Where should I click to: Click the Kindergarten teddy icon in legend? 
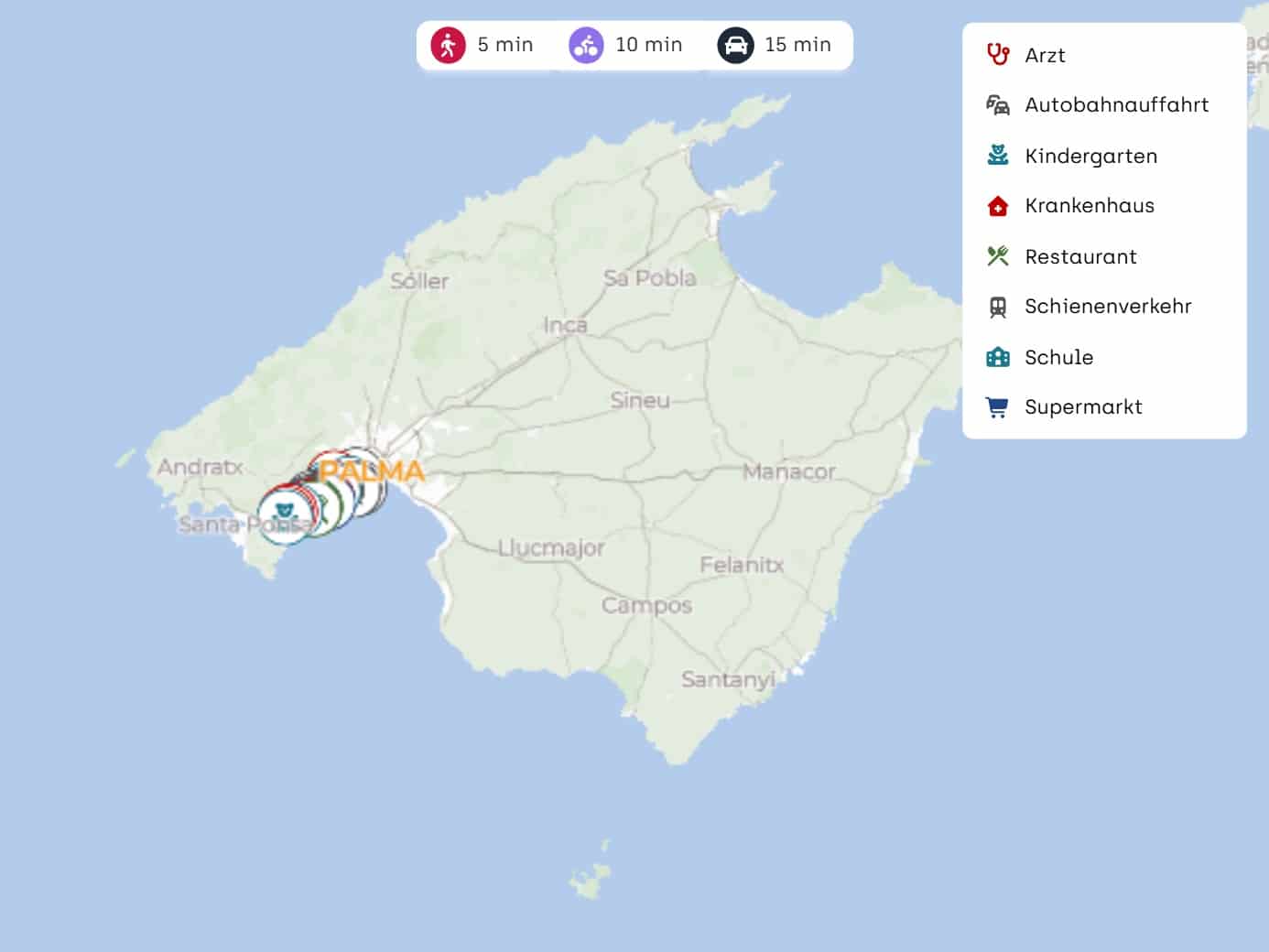click(x=998, y=156)
